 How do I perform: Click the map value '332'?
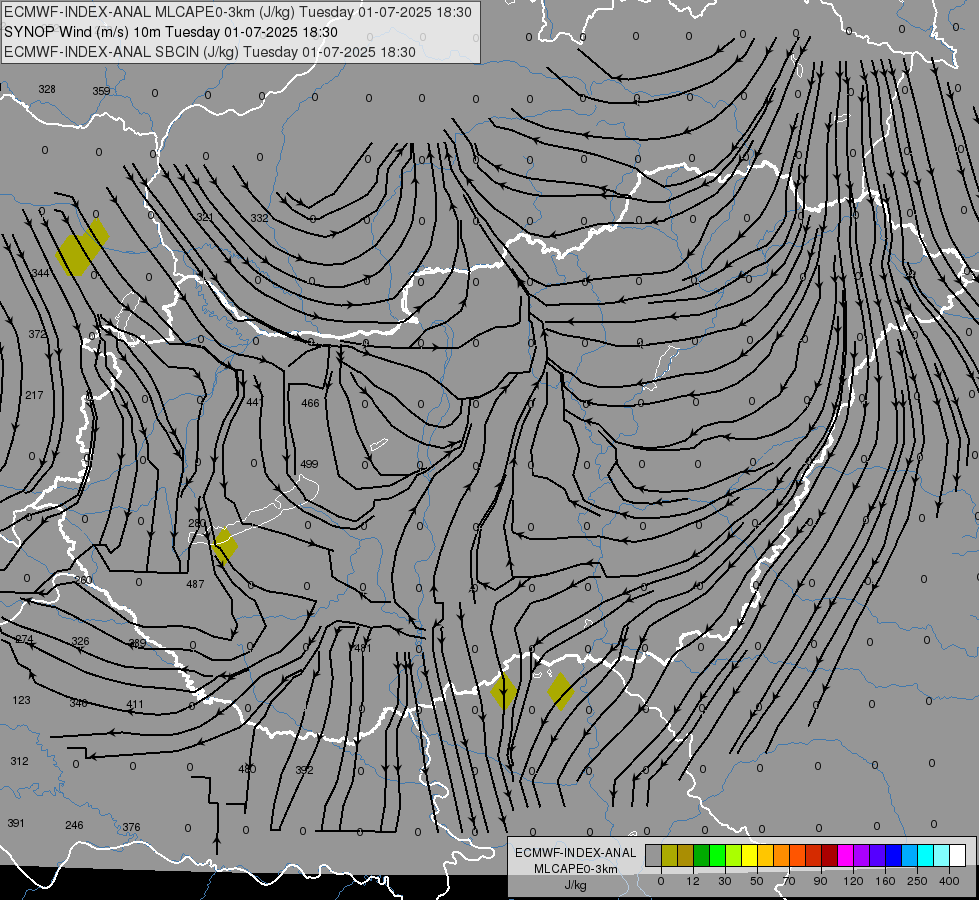pyautogui.click(x=259, y=218)
